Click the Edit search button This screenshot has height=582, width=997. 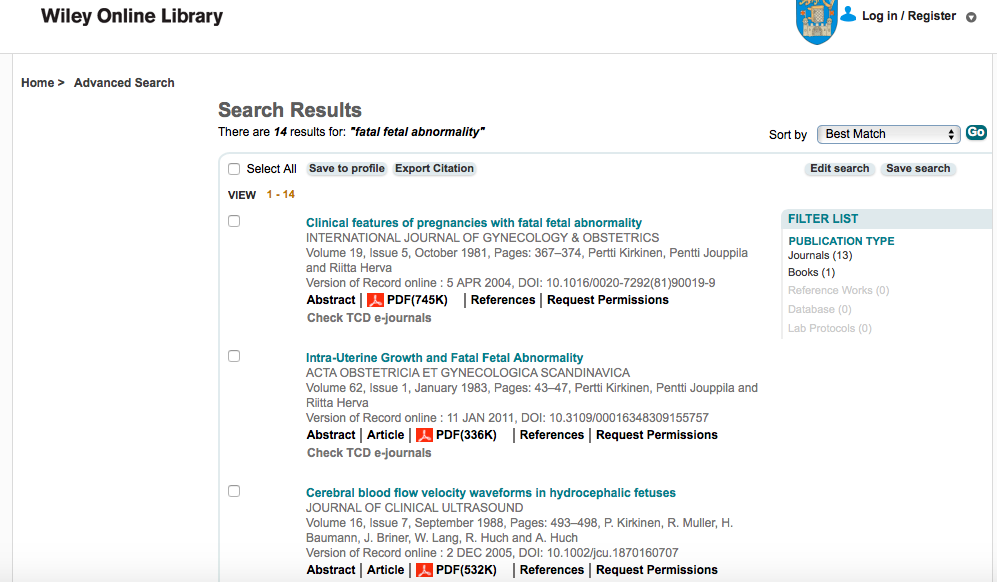839,169
